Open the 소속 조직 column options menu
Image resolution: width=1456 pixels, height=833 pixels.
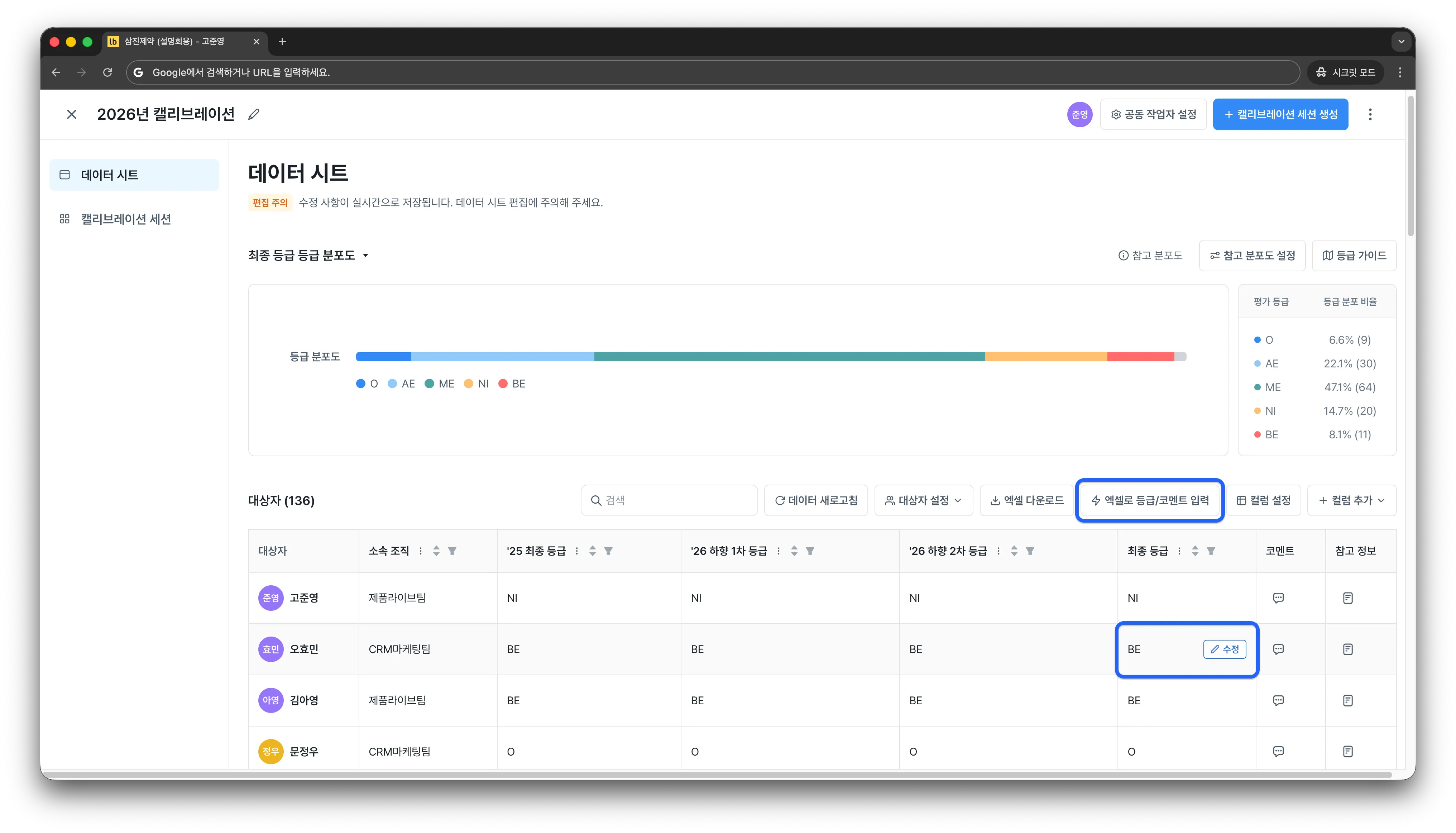pos(420,551)
